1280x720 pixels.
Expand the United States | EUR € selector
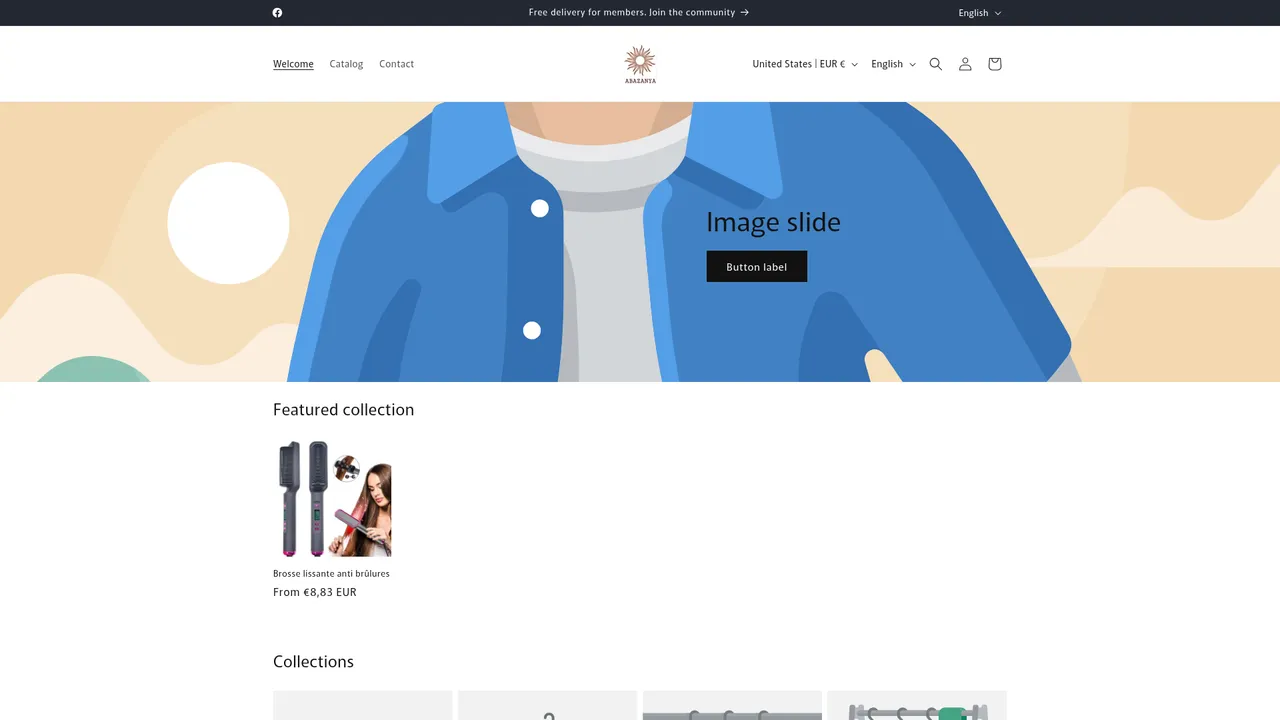(805, 64)
